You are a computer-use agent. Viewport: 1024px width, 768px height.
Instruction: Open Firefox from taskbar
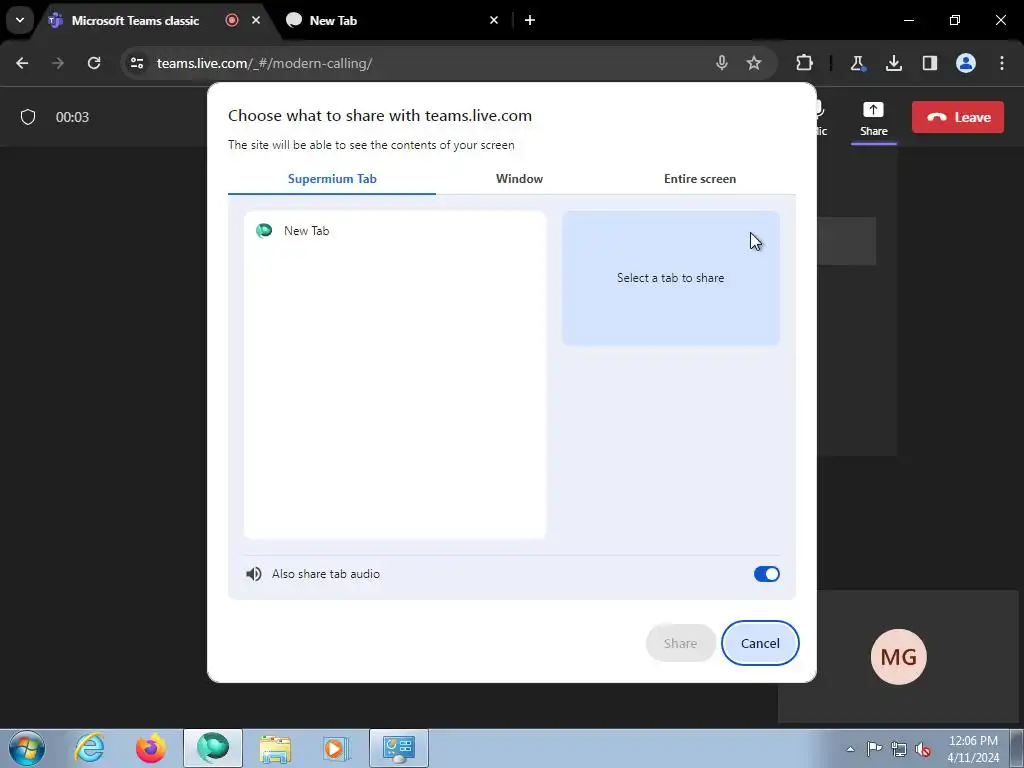click(x=151, y=748)
